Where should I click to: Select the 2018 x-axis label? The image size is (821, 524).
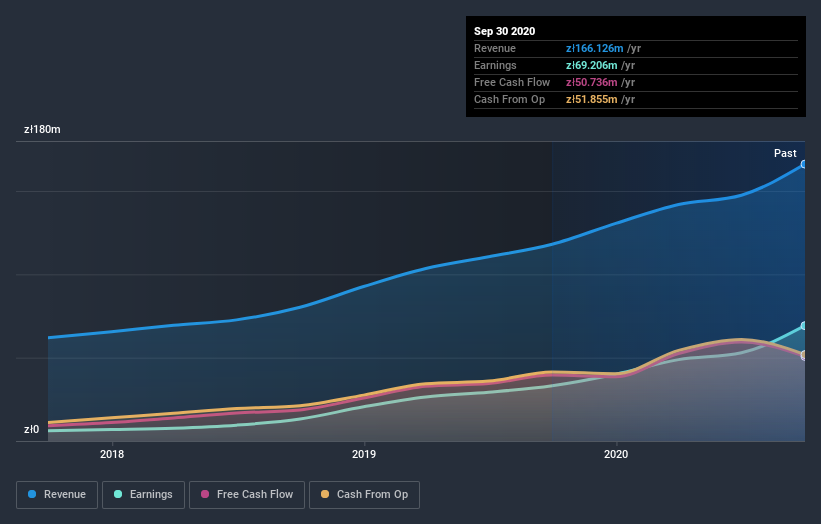(x=112, y=454)
